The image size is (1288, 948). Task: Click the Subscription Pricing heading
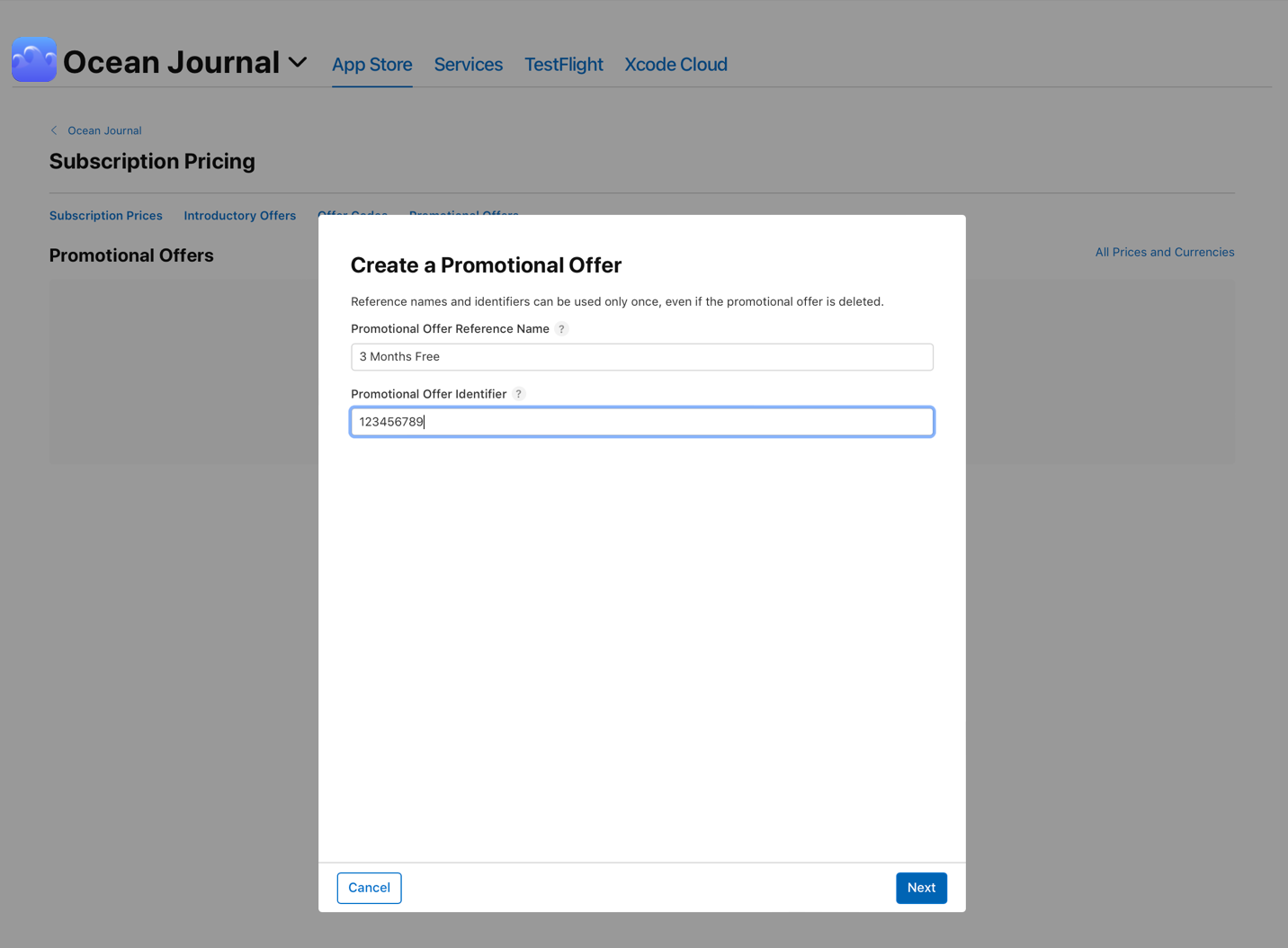pos(151,161)
